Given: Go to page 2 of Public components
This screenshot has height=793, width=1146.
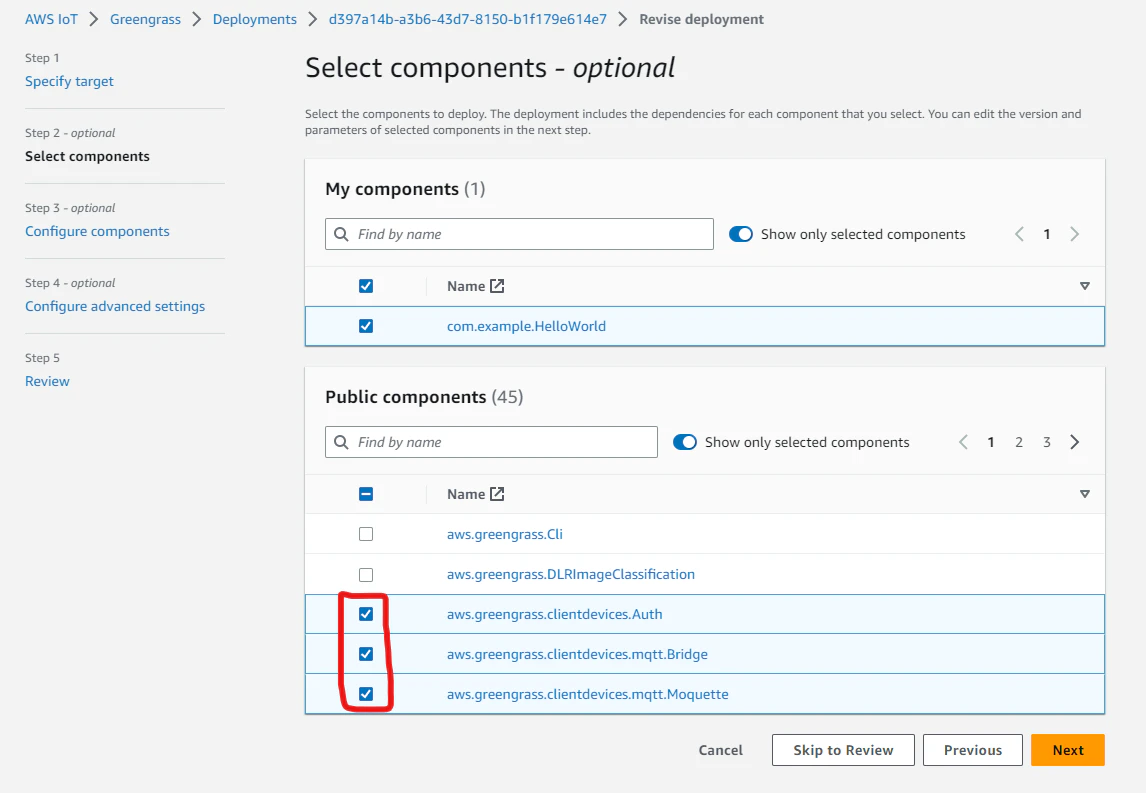Looking at the screenshot, I should click(1019, 442).
